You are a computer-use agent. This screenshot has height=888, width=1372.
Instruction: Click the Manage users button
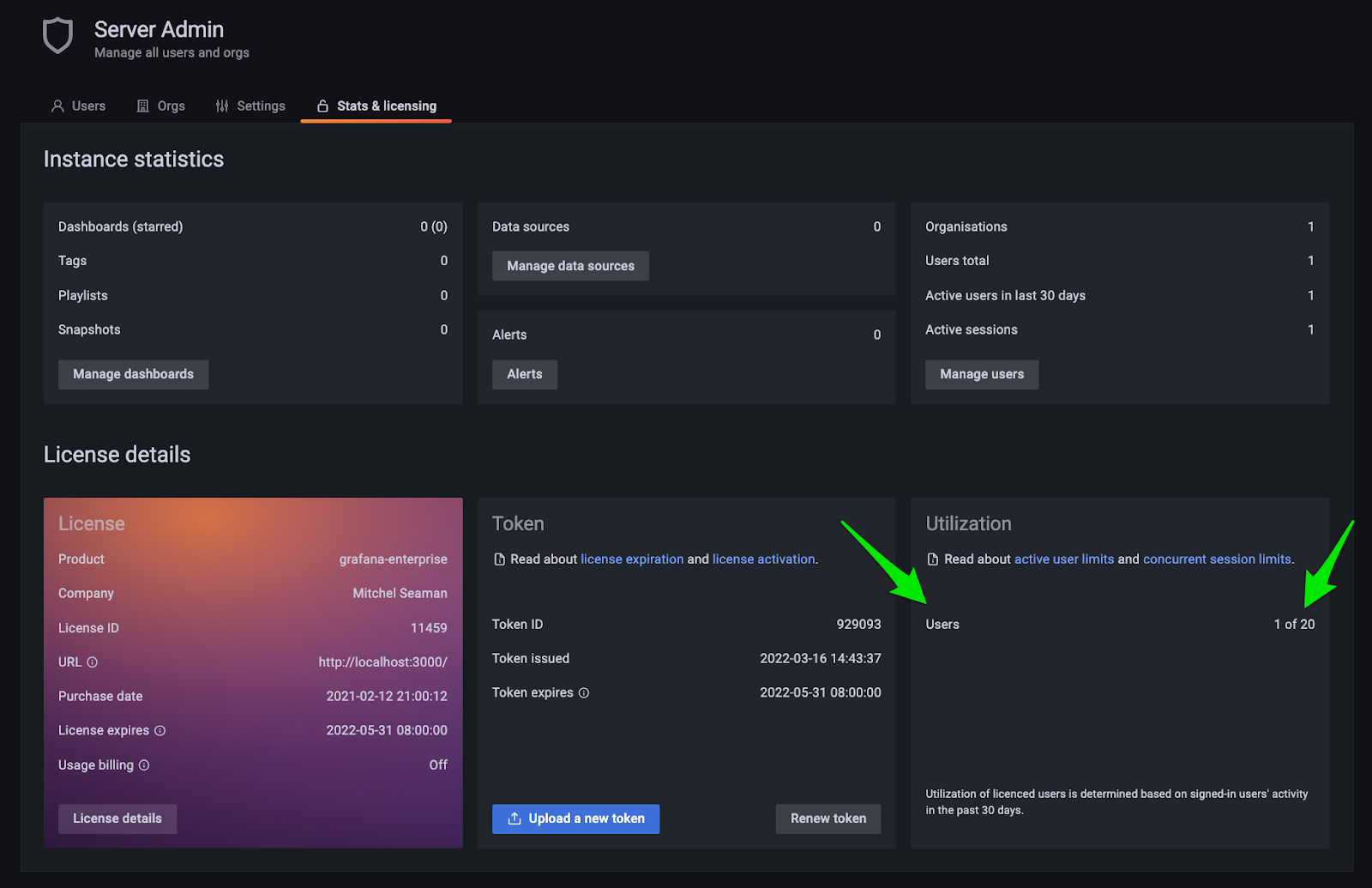point(981,374)
